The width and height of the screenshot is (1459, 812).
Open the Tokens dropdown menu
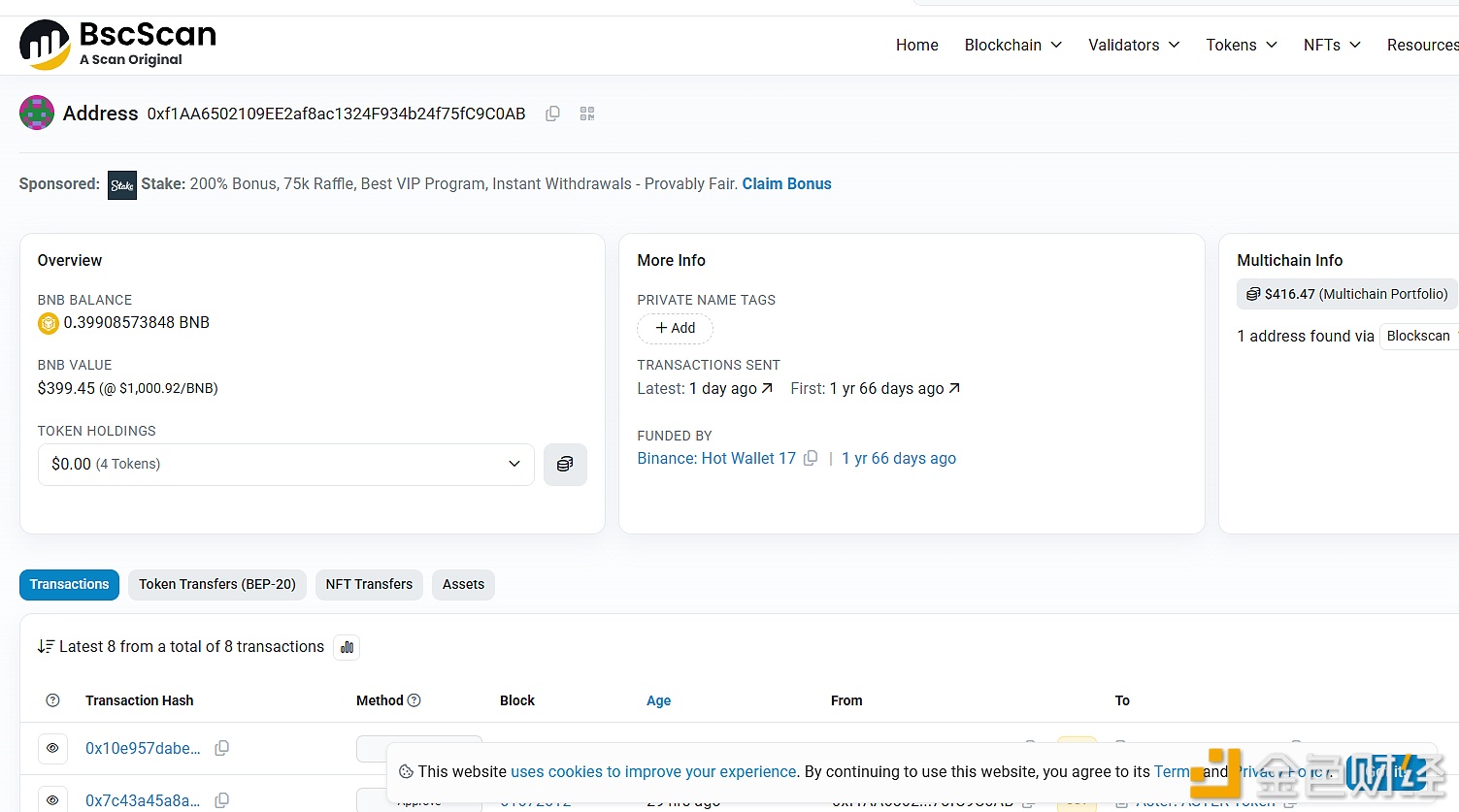[x=1241, y=45]
